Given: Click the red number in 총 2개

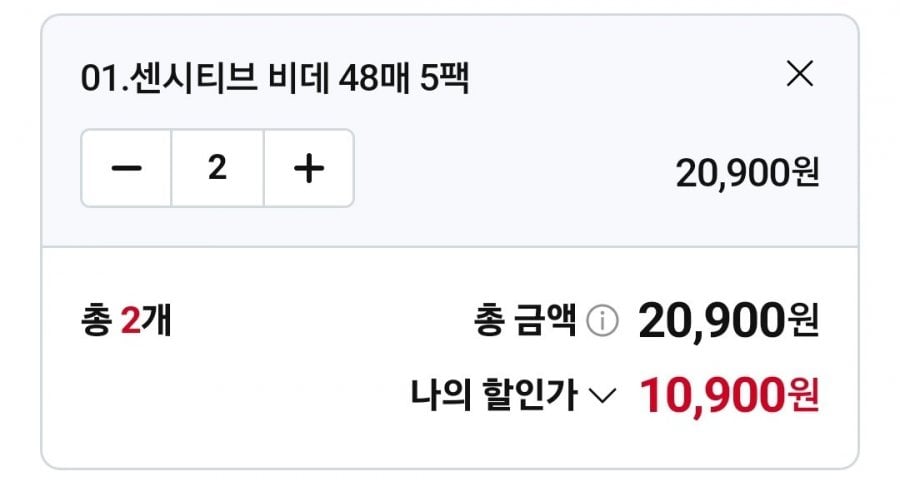Looking at the screenshot, I should (131, 322).
